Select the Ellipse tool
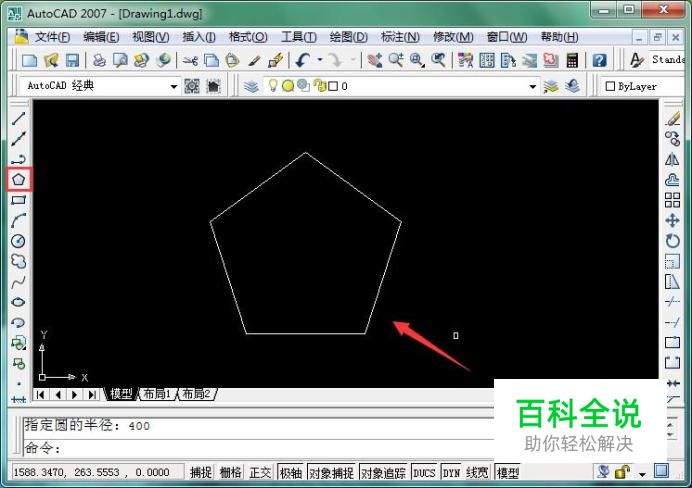 (19, 302)
